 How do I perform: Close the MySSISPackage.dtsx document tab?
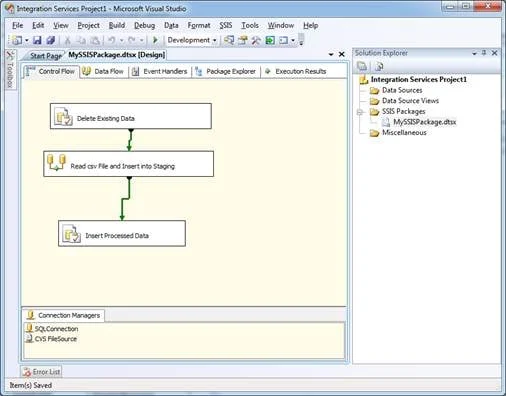(342, 54)
